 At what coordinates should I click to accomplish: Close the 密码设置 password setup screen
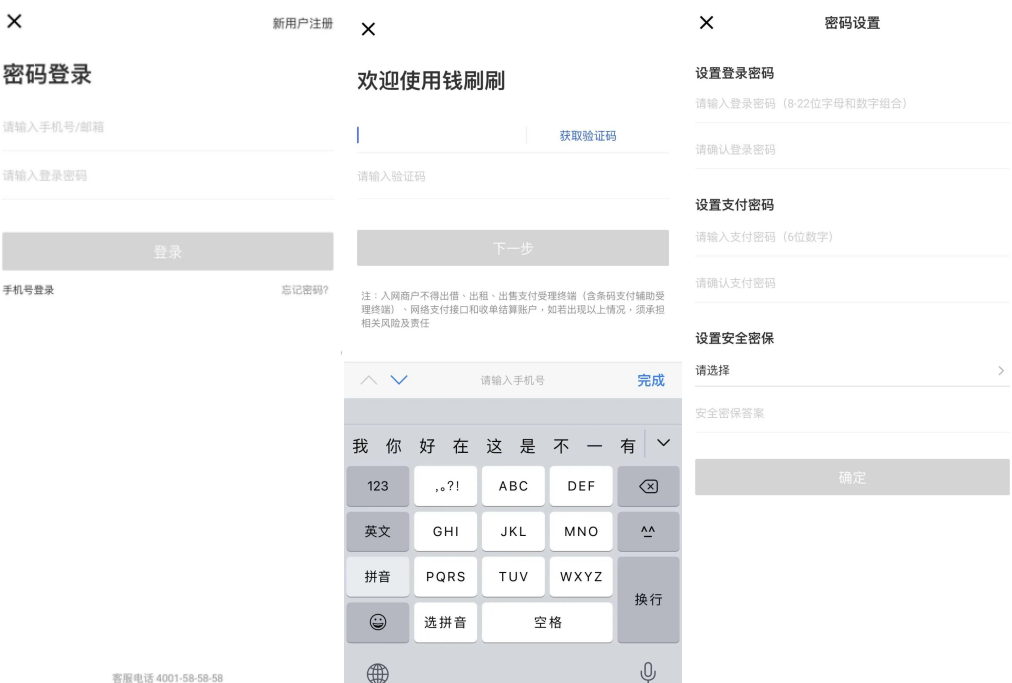[705, 22]
